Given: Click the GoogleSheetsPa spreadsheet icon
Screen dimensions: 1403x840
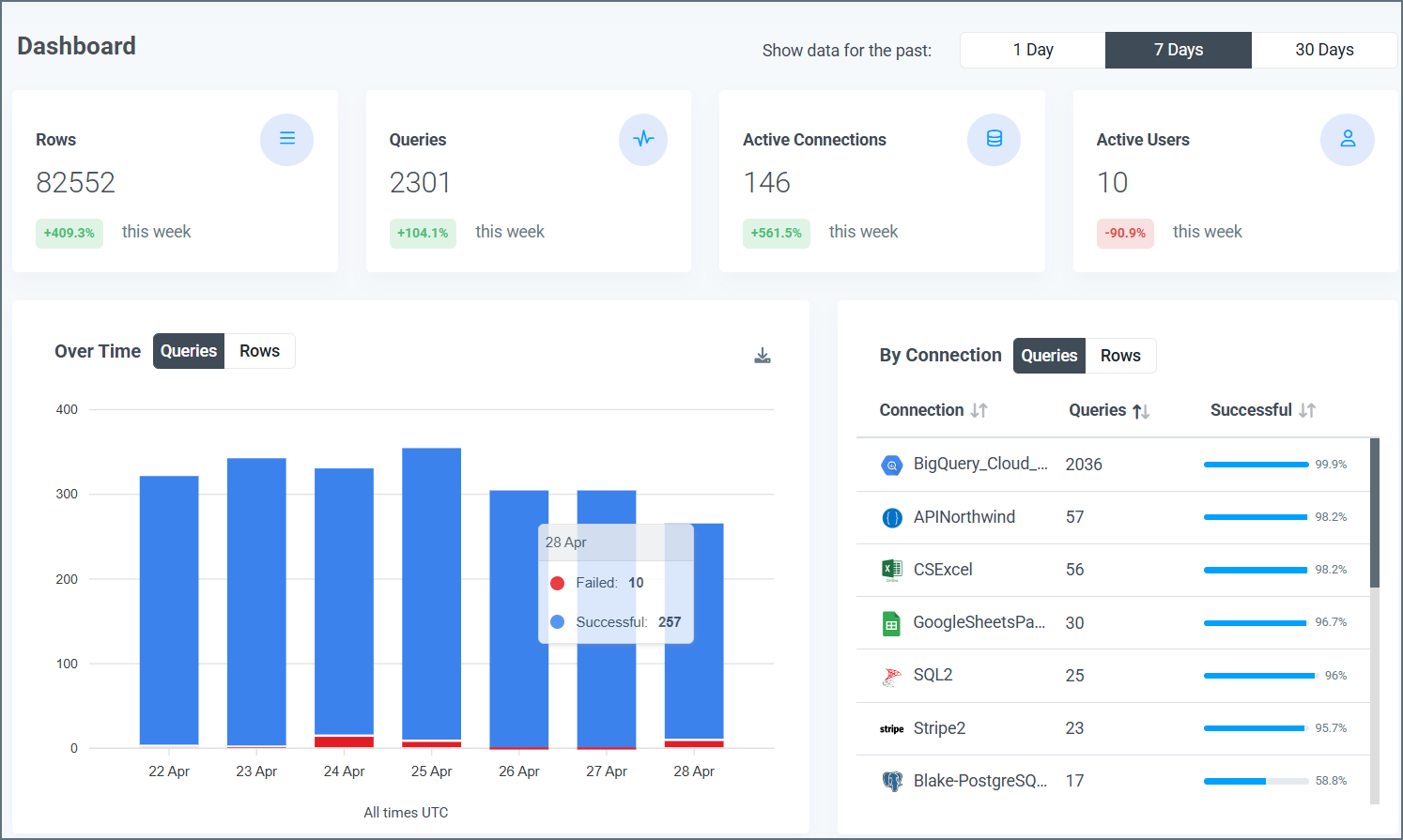Looking at the screenshot, I should coord(892,622).
